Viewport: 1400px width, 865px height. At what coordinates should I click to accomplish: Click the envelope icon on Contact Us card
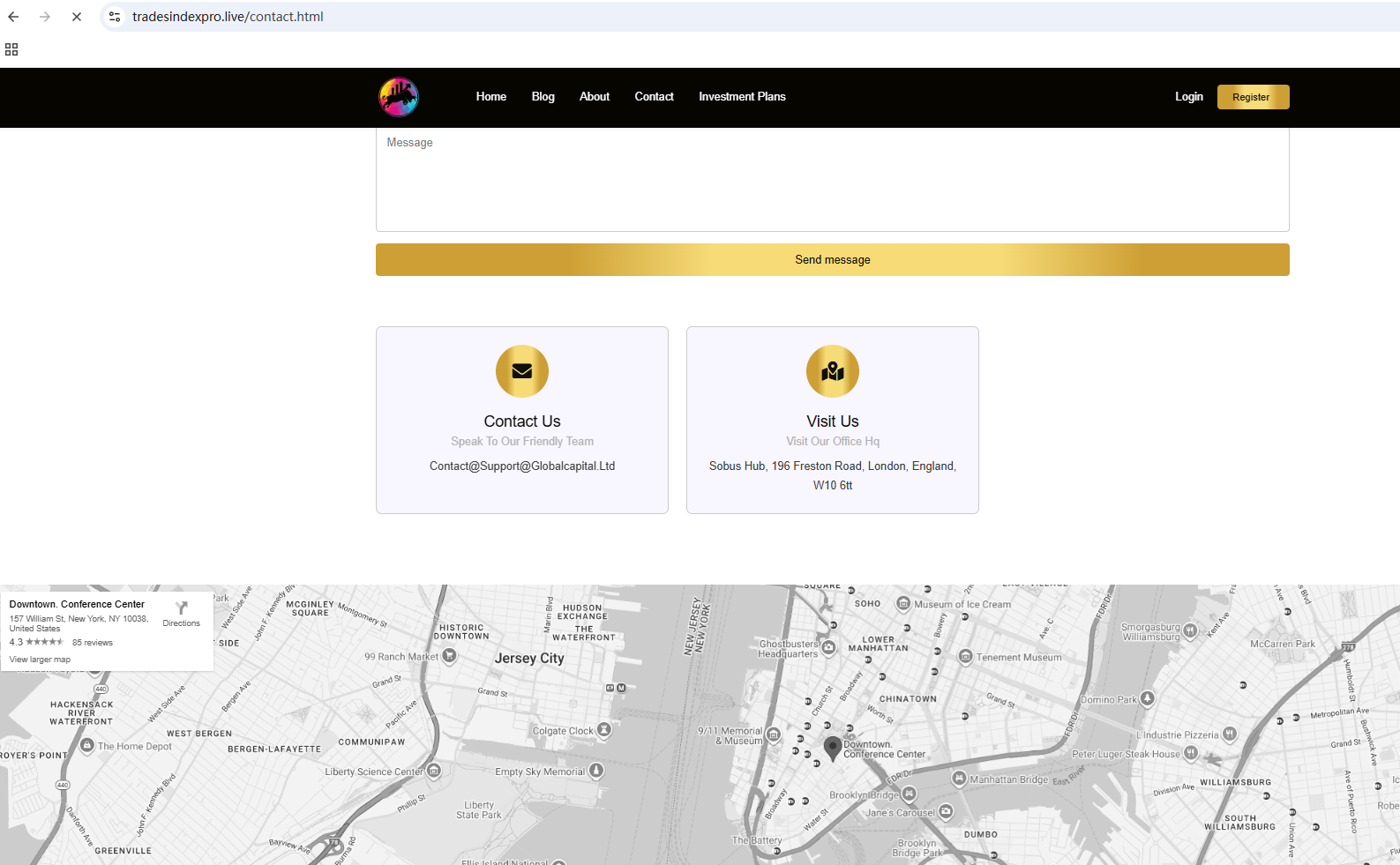tap(522, 371)
